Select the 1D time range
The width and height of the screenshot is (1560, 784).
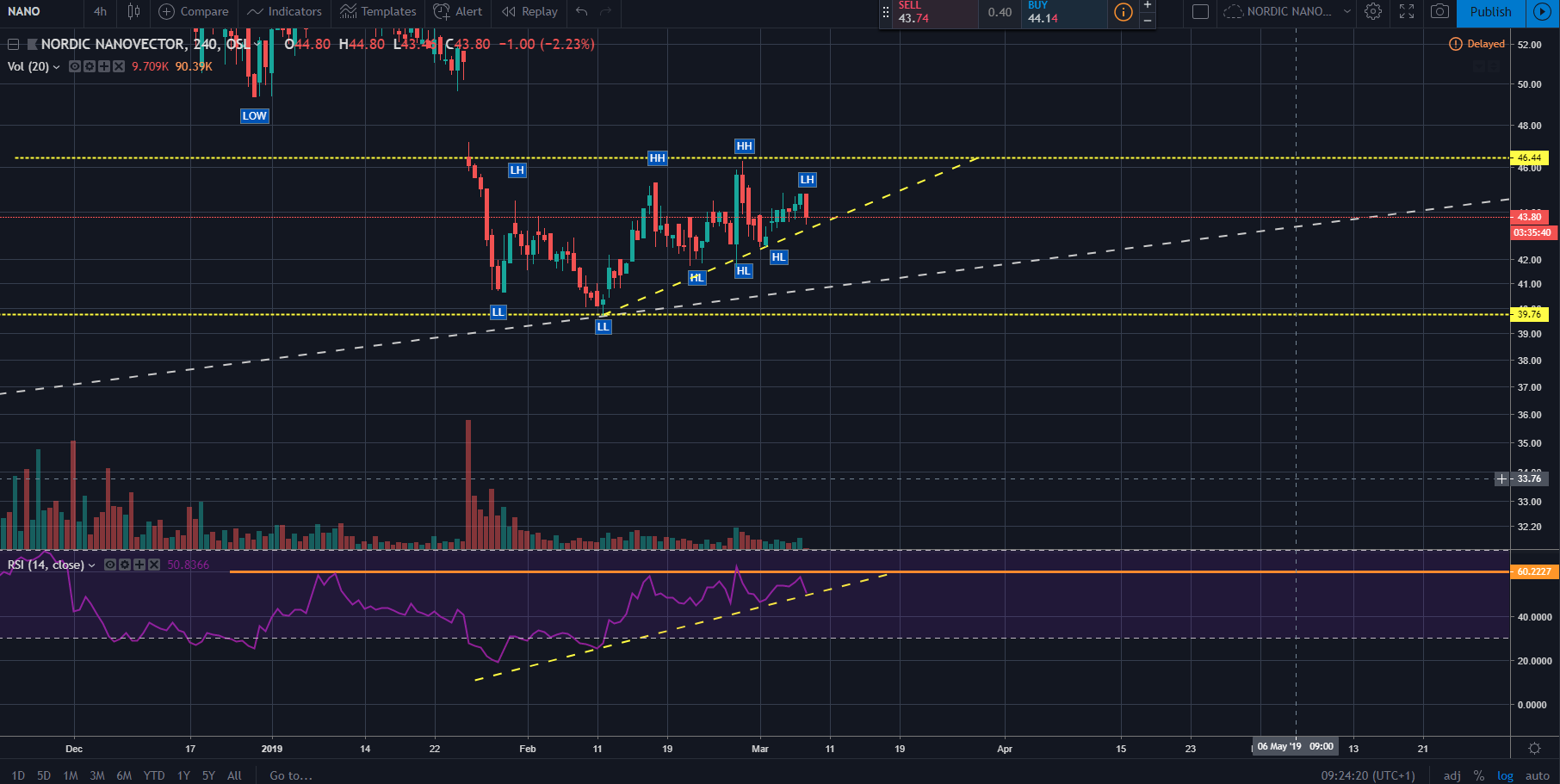[x=18, y=775]
